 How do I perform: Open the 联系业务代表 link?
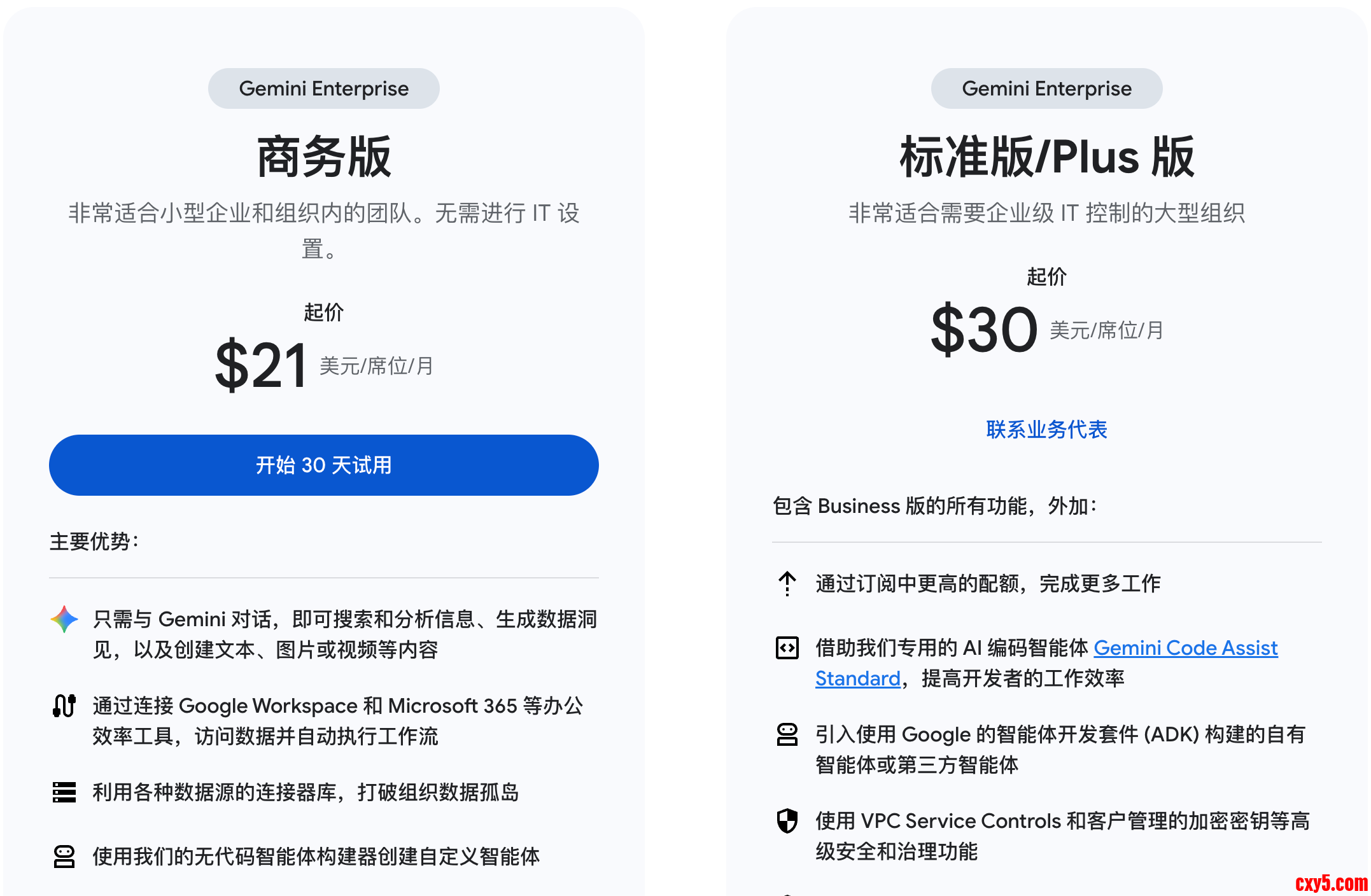(x=1046, y=430)
